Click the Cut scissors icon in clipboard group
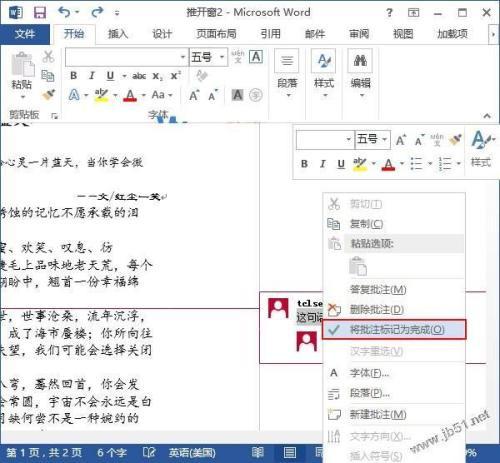 (x=48, y=57)
